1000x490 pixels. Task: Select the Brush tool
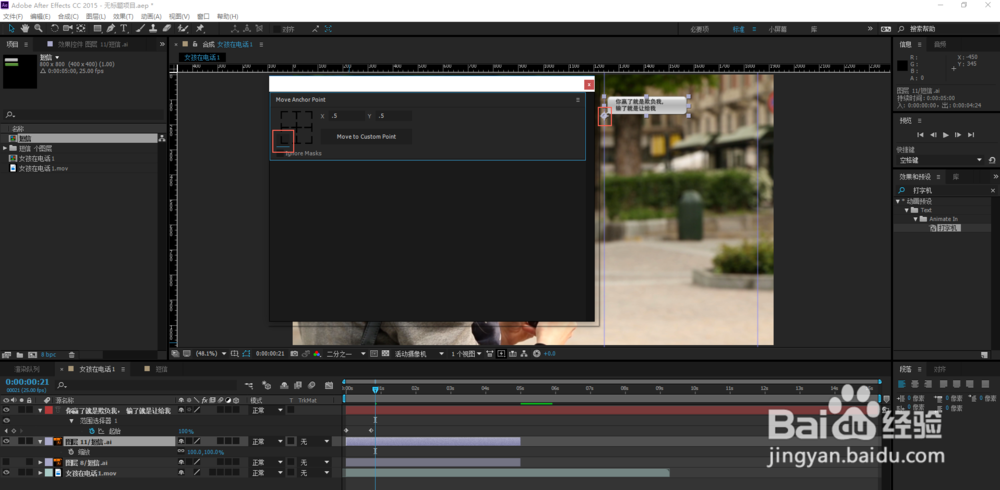point(140,29)
